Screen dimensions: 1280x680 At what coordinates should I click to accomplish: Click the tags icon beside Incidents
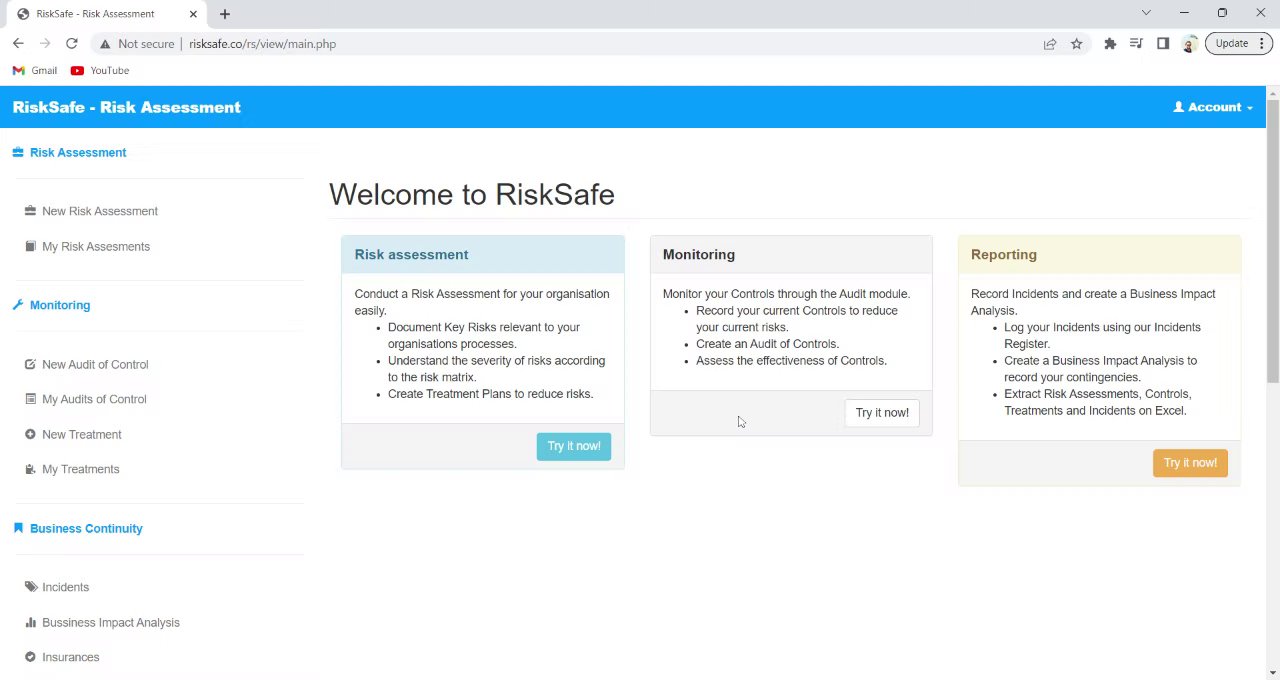[30, 587]
